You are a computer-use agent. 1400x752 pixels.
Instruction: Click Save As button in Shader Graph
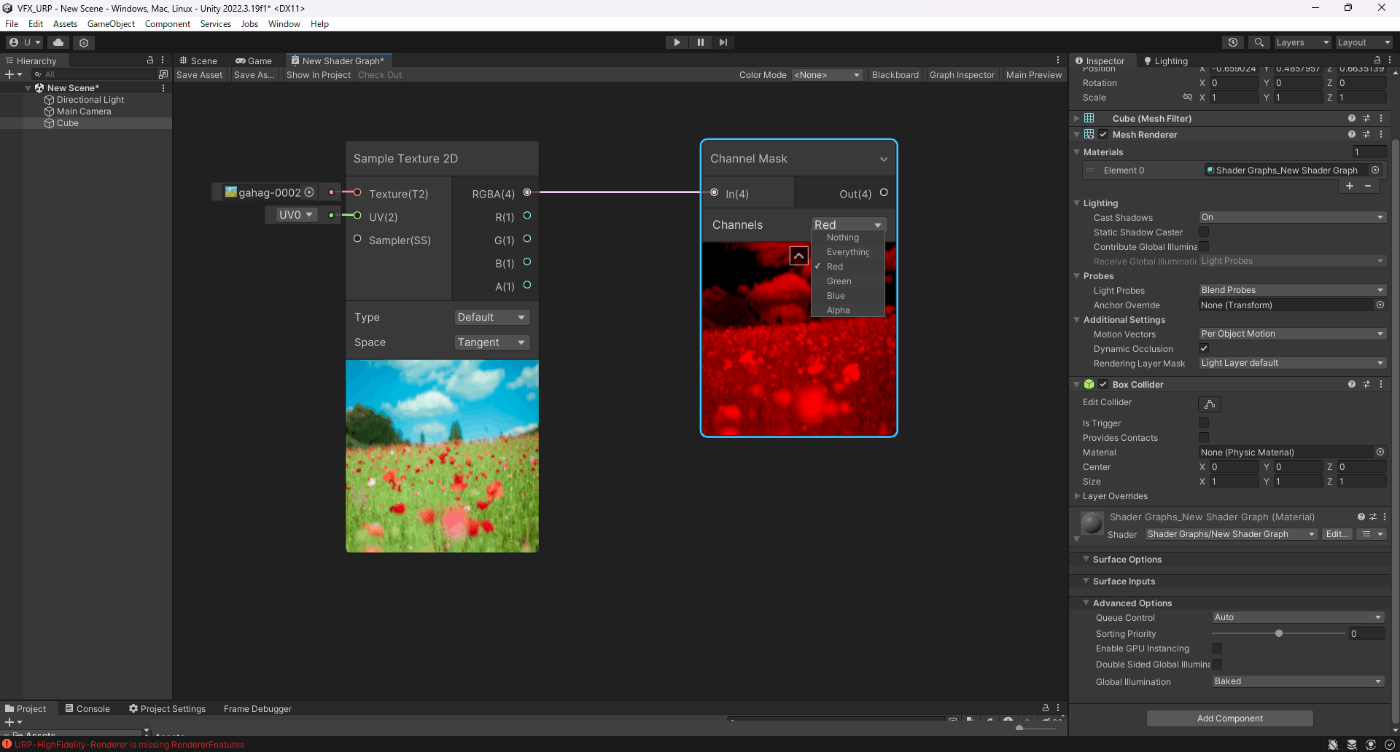tap(254, 75)
